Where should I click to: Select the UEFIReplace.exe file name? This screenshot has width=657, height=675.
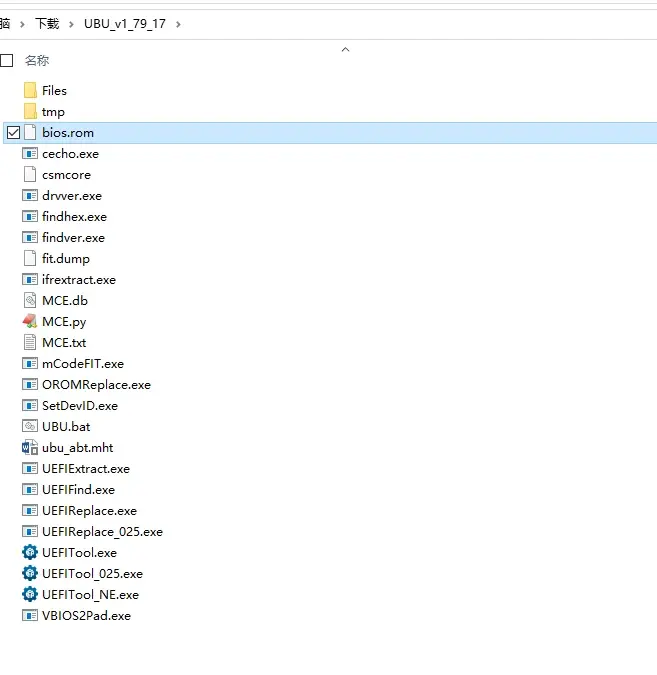pyautogui.click(x=90, y=511)
